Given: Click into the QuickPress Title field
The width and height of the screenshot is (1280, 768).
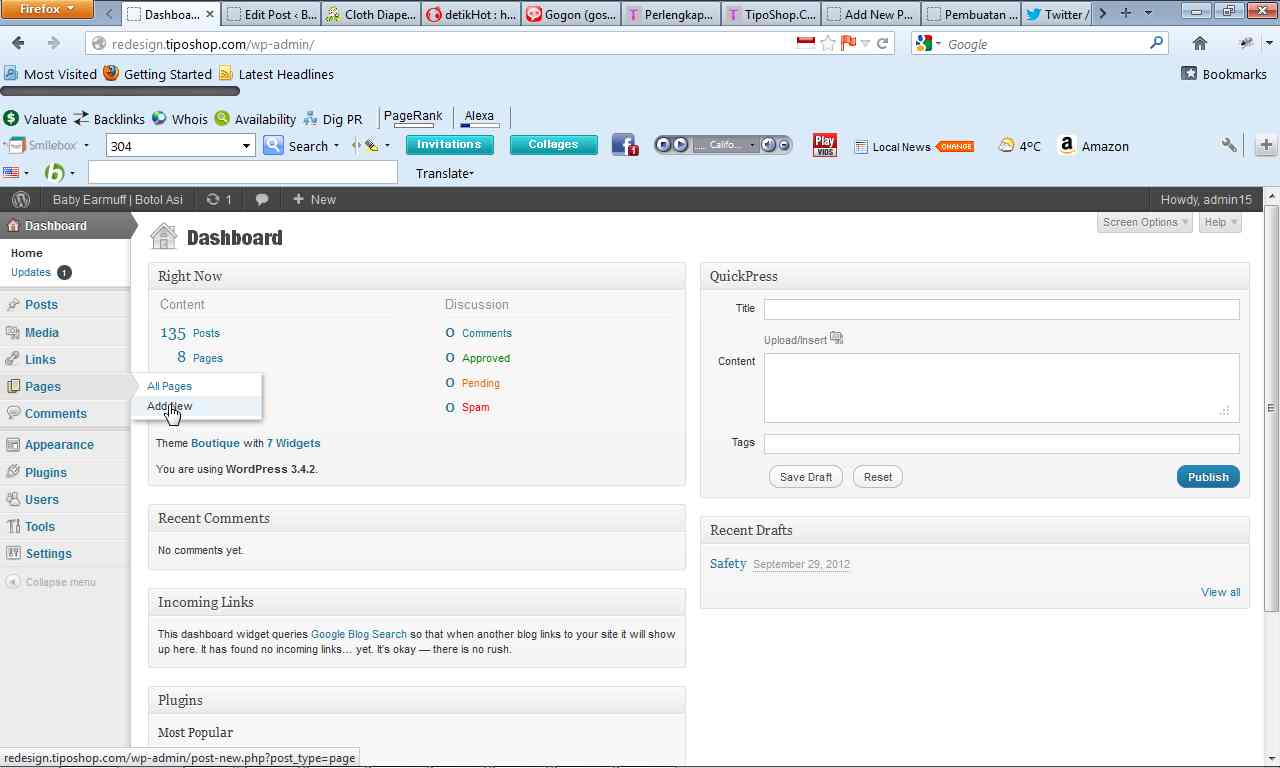Looking at the screenshot, I should 1001,309.
